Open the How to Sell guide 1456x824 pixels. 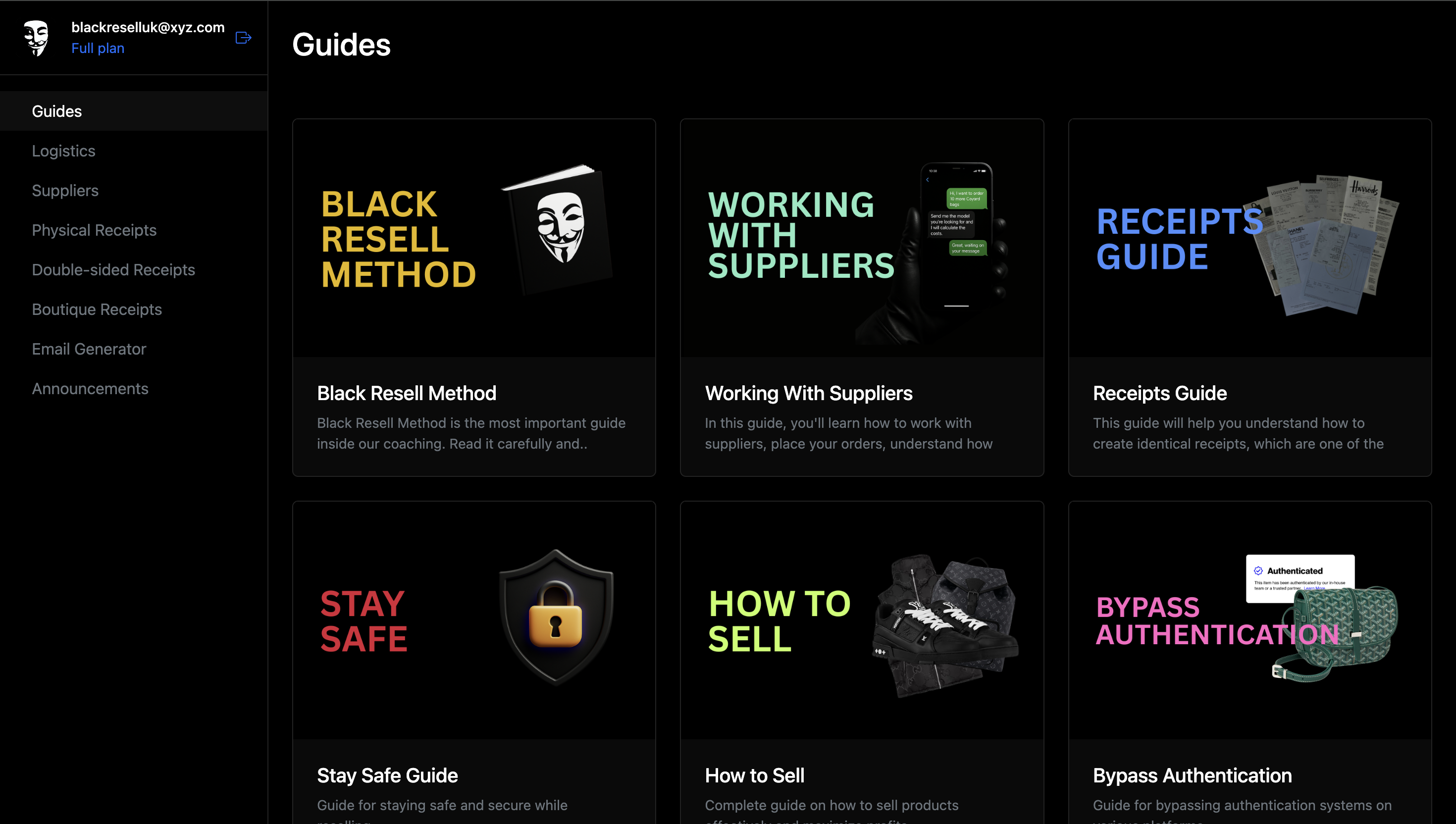861,651
